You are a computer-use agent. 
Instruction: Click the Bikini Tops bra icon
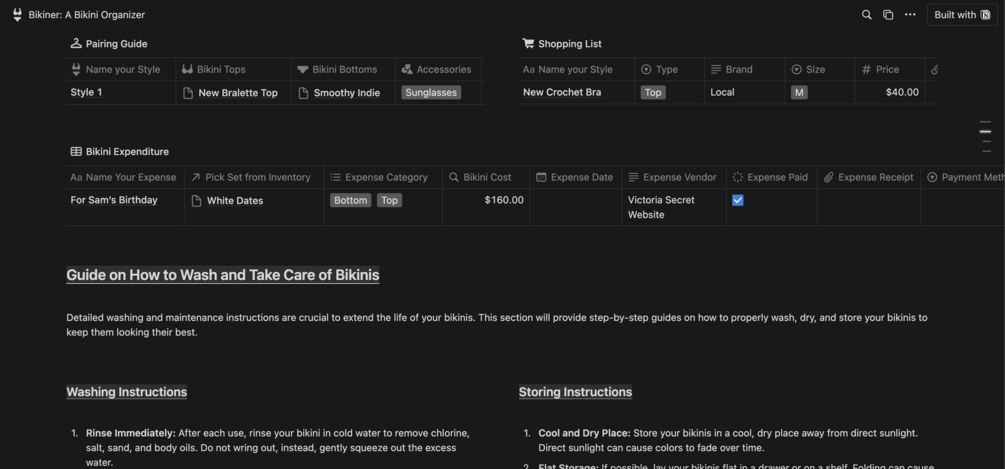187,69
